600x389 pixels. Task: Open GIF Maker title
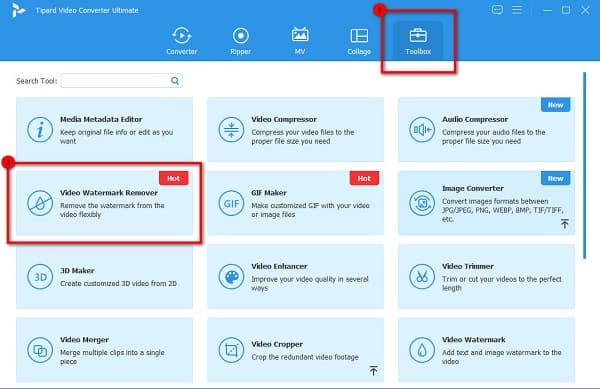[x=269, y=193]
